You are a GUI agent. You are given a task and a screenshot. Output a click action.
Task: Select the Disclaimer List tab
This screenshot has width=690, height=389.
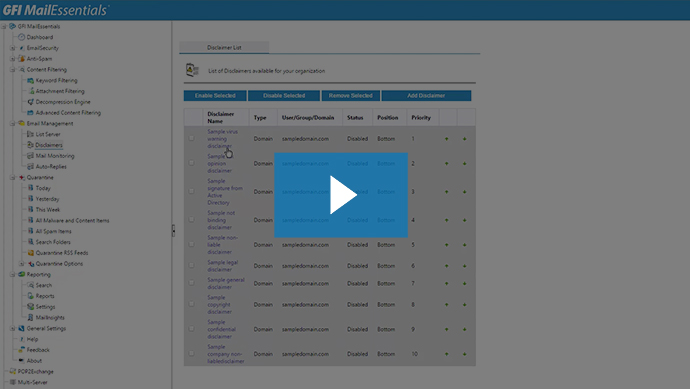224,48
